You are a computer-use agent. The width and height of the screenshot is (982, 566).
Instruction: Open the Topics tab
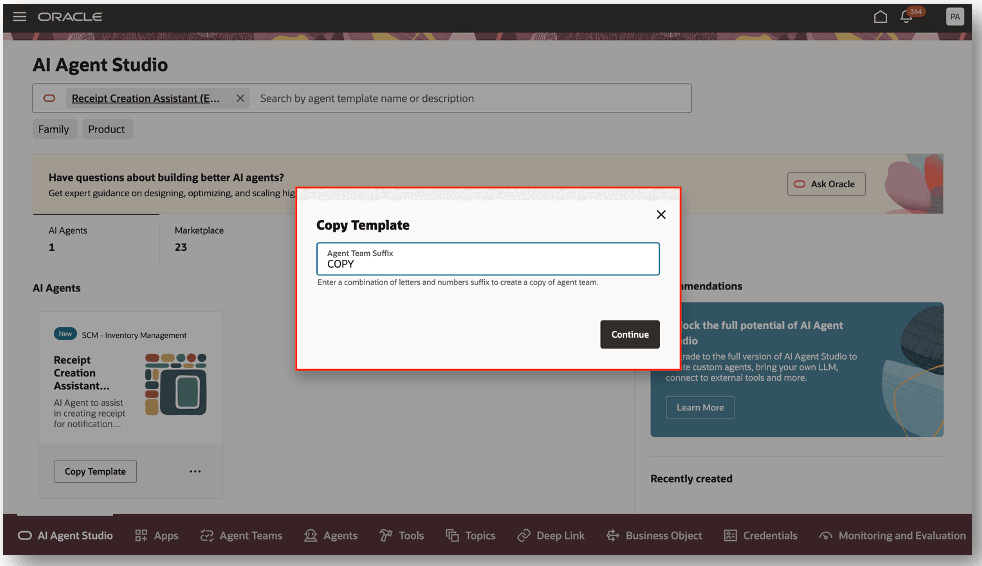(x=470, y=535)
